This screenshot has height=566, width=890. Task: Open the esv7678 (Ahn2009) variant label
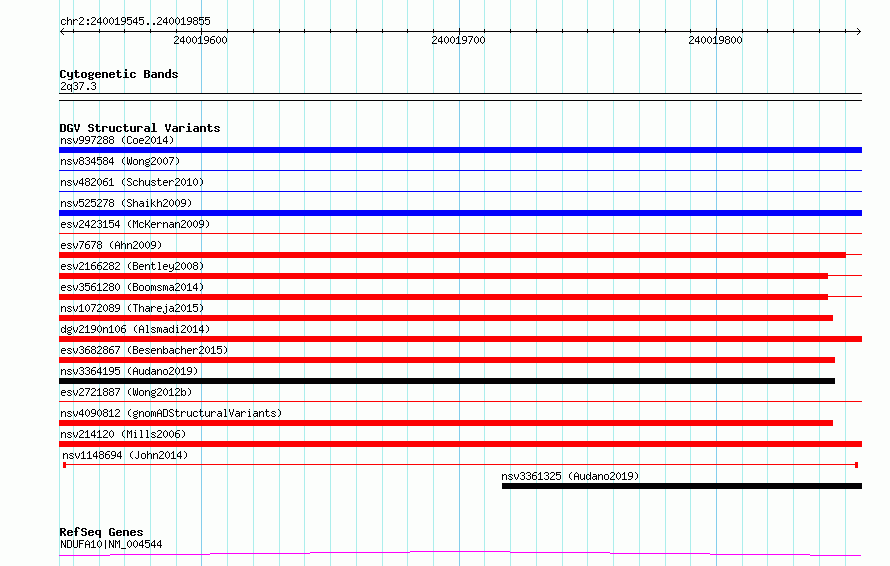pos(111,245)
